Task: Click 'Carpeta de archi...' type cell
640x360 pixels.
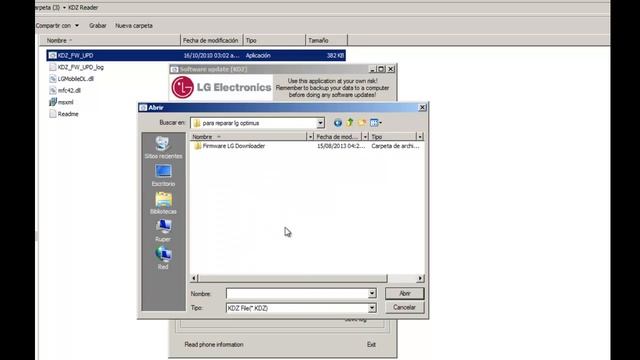Action: tap(395, 146)
